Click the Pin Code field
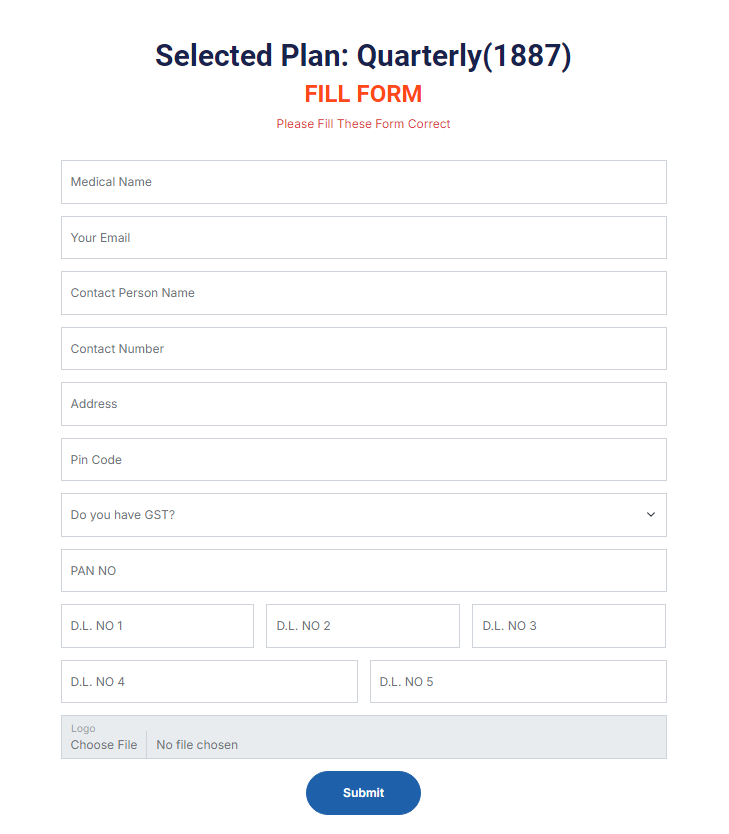The width and height of the screenshot is (729, 834). [363, 460]
